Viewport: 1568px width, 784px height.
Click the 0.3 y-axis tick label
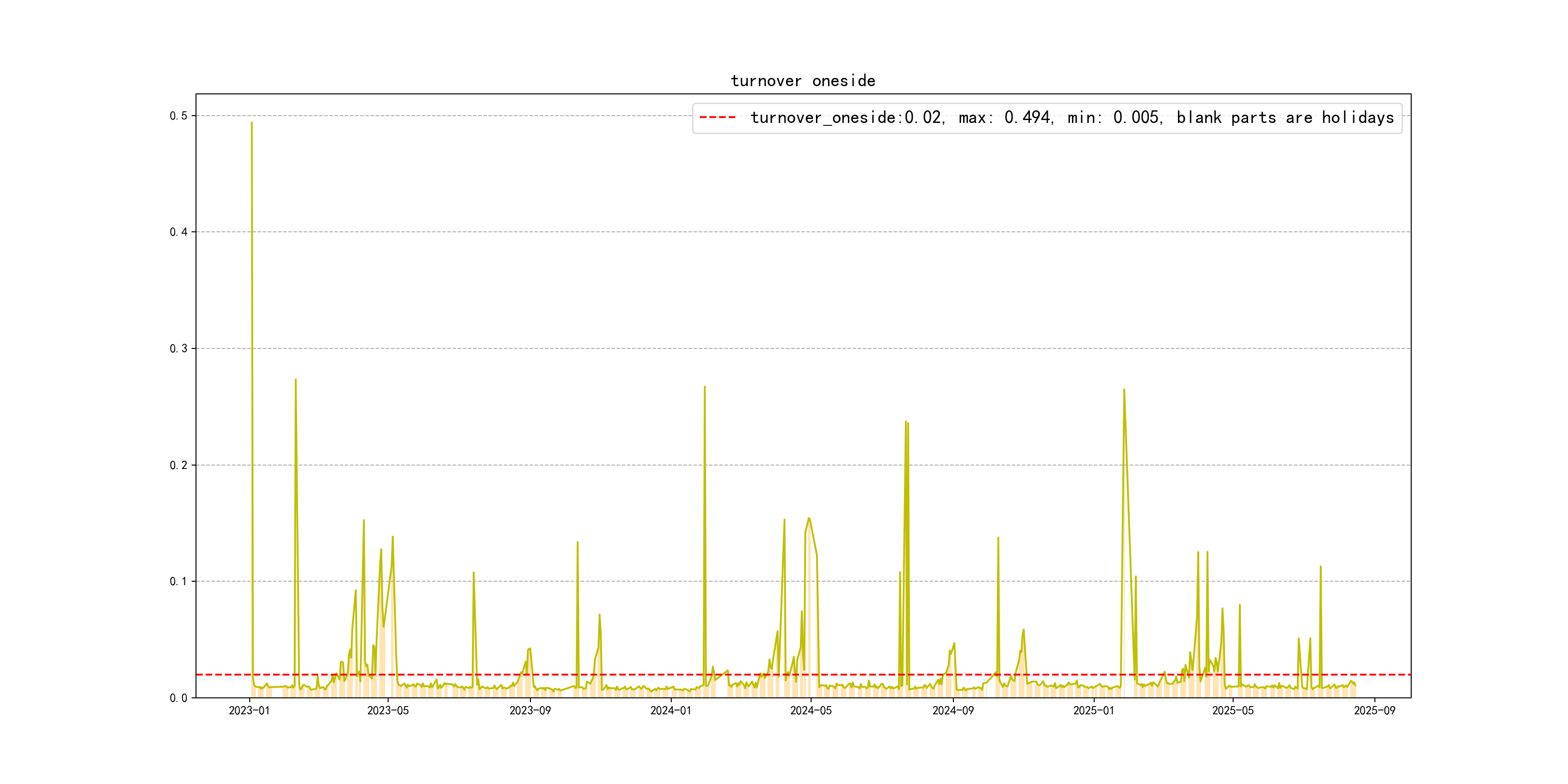pos(179,349)
